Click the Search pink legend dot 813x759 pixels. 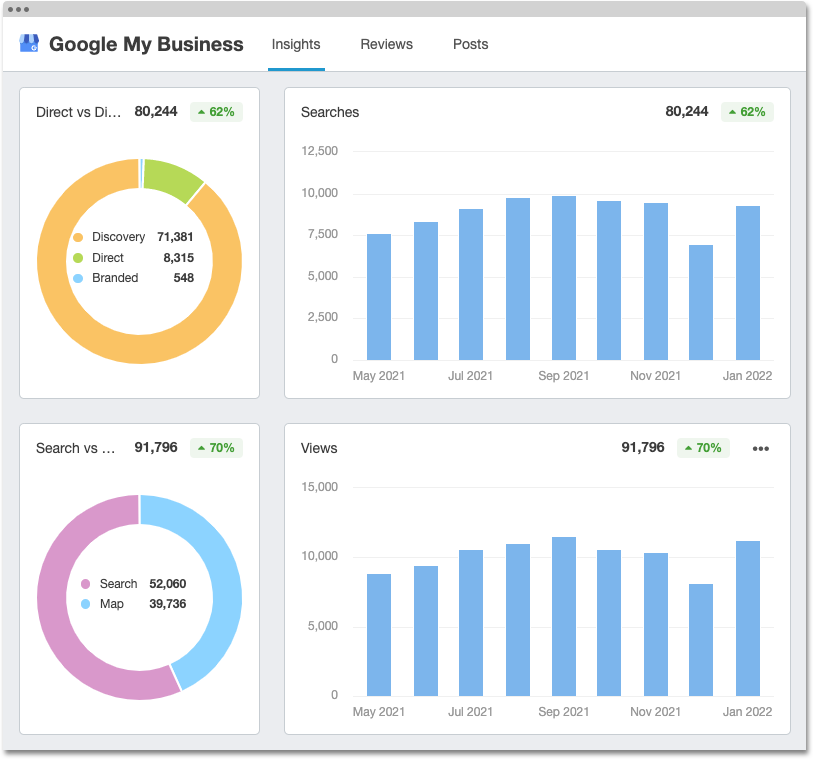(x=86, y=584)
